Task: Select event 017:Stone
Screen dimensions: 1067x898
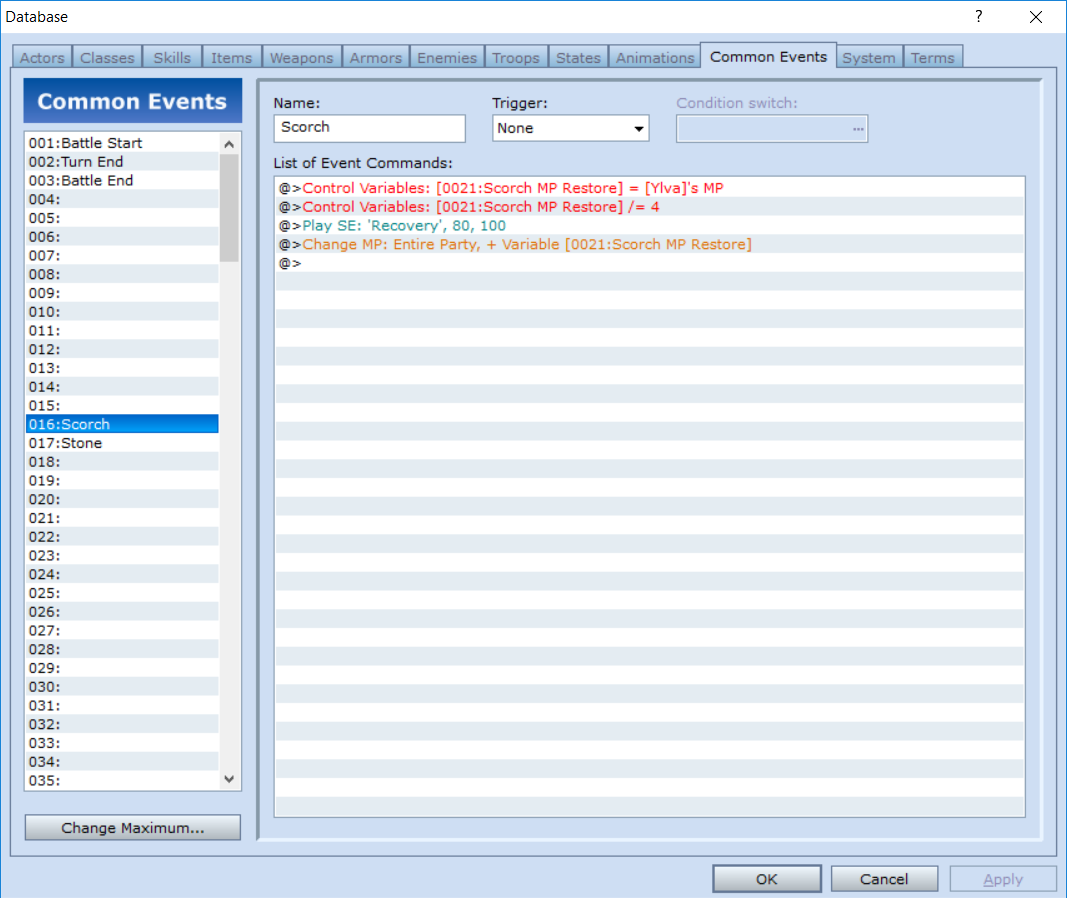Action: coord(122,443)
